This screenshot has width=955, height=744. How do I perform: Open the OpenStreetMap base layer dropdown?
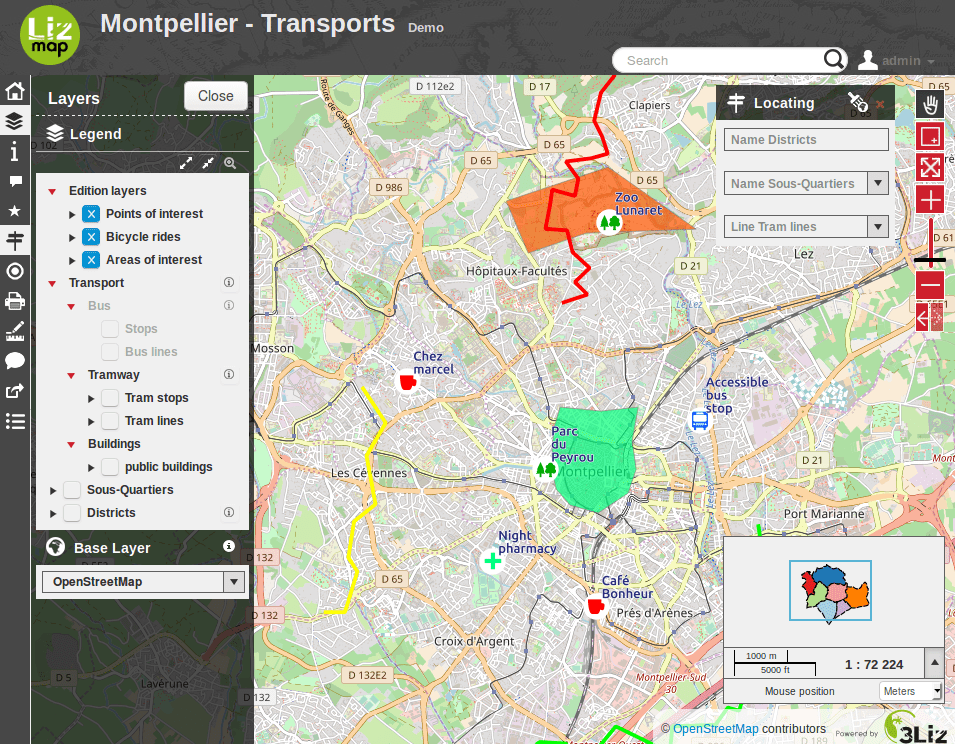pos(143,581)
